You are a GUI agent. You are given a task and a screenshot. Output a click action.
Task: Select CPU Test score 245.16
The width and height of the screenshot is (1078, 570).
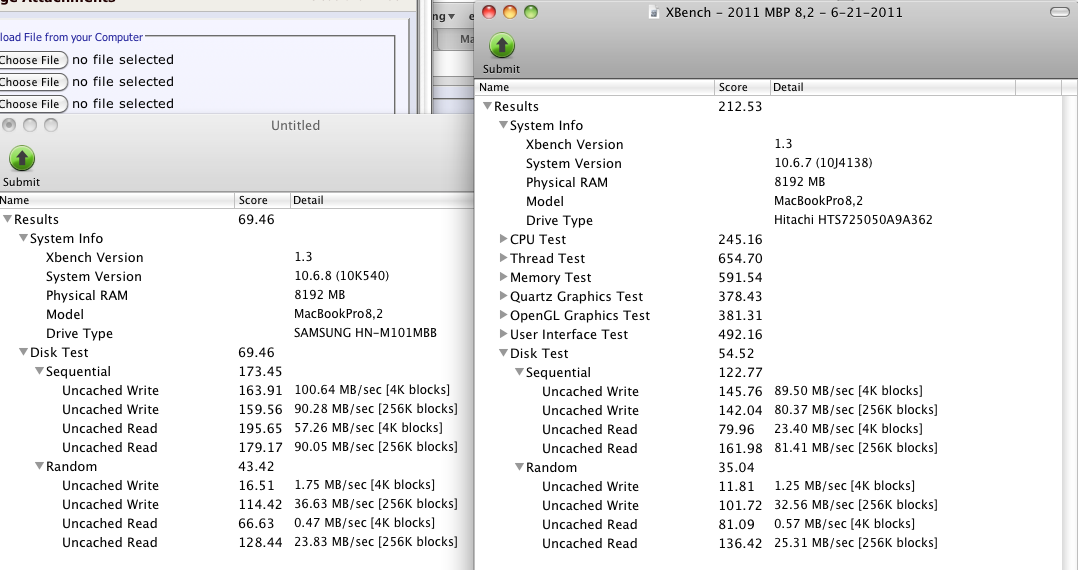tap(740, 239)
